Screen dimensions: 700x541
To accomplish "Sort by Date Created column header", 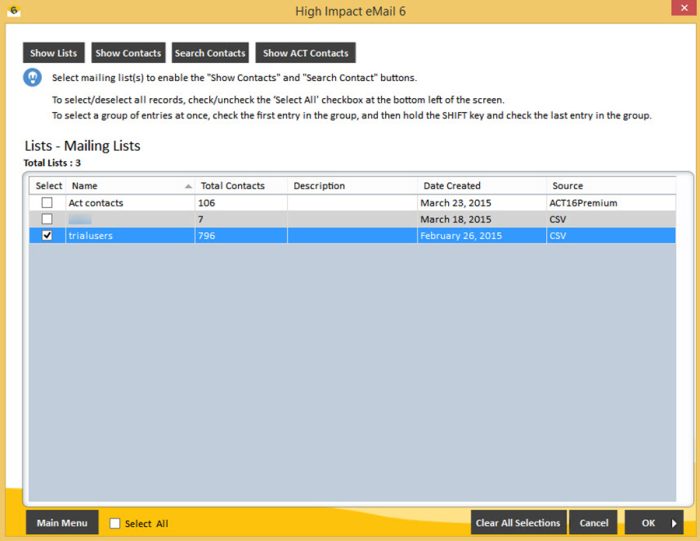I will click(x=482, y=186).
